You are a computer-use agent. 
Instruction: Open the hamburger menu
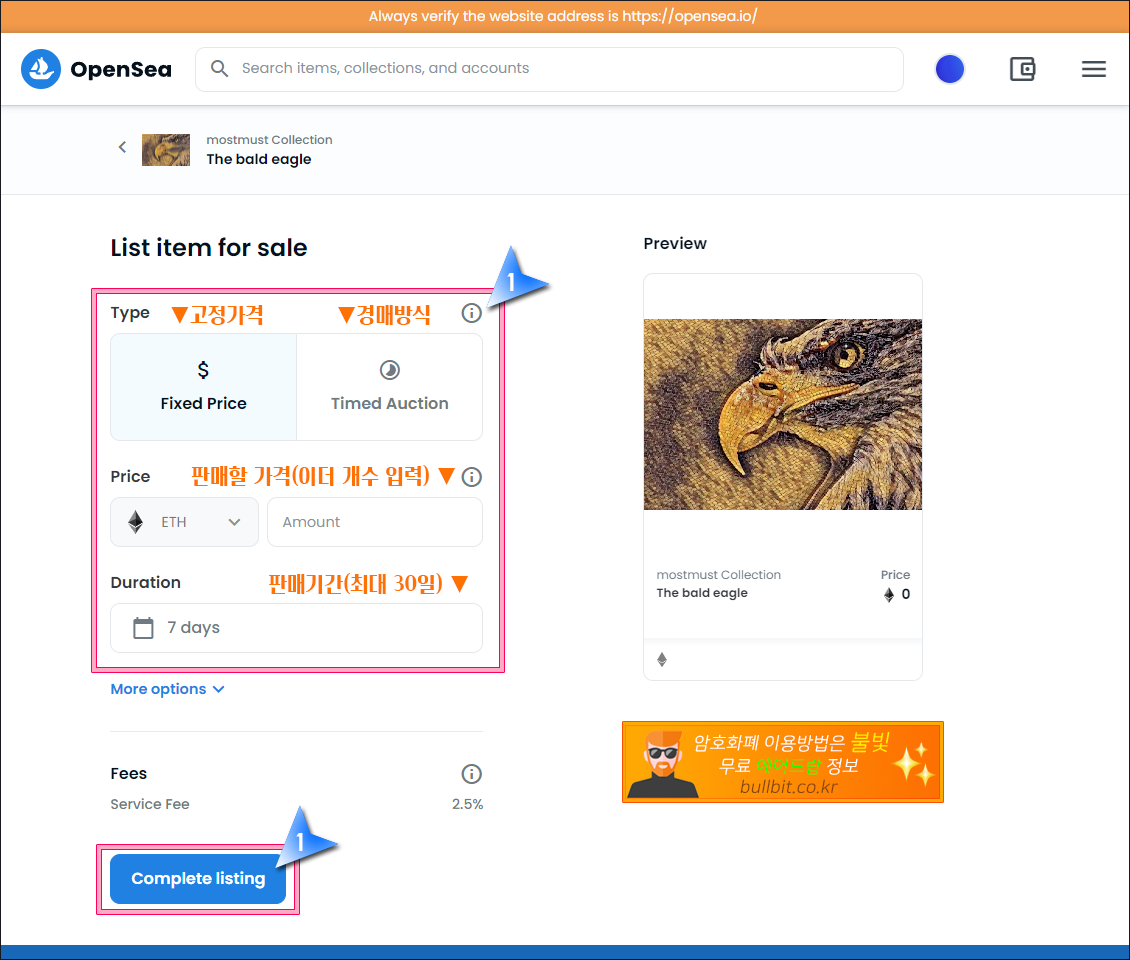[1093, 69]
